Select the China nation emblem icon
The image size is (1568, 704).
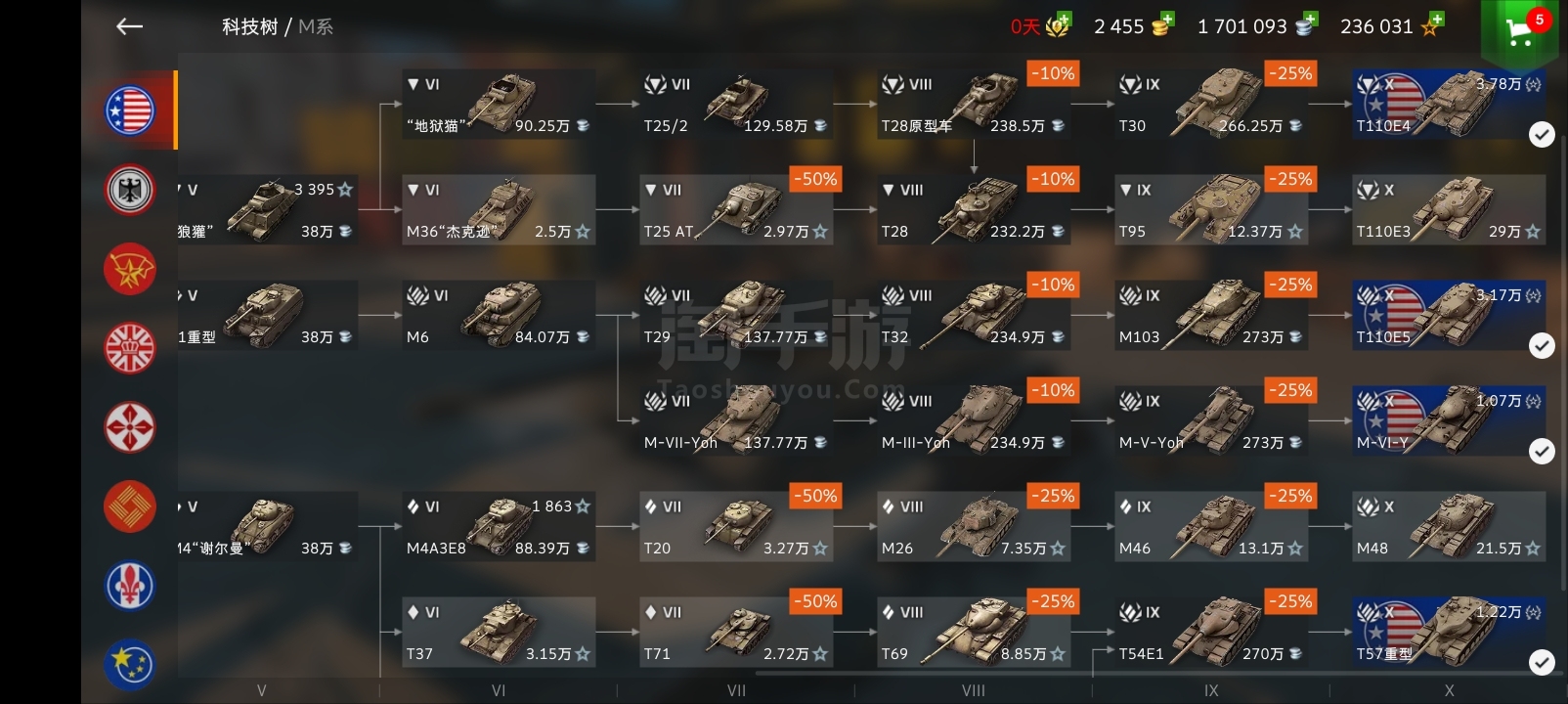point(130,506)
